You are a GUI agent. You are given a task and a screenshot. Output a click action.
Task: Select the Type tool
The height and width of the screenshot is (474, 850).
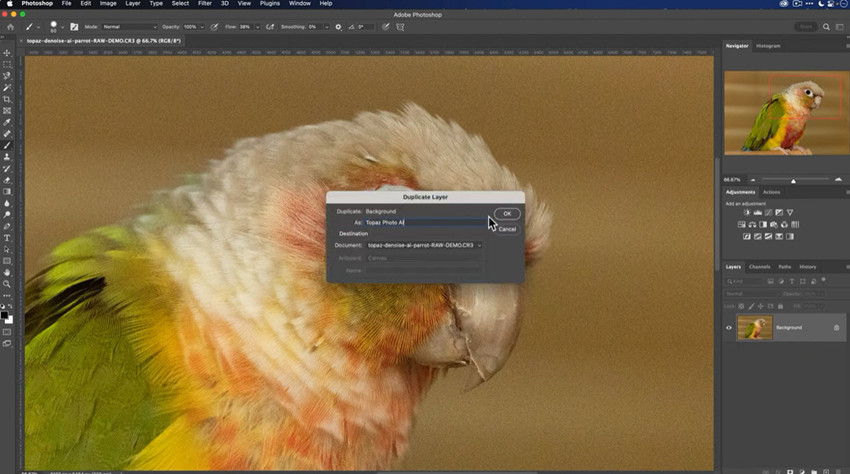point(7,238)
